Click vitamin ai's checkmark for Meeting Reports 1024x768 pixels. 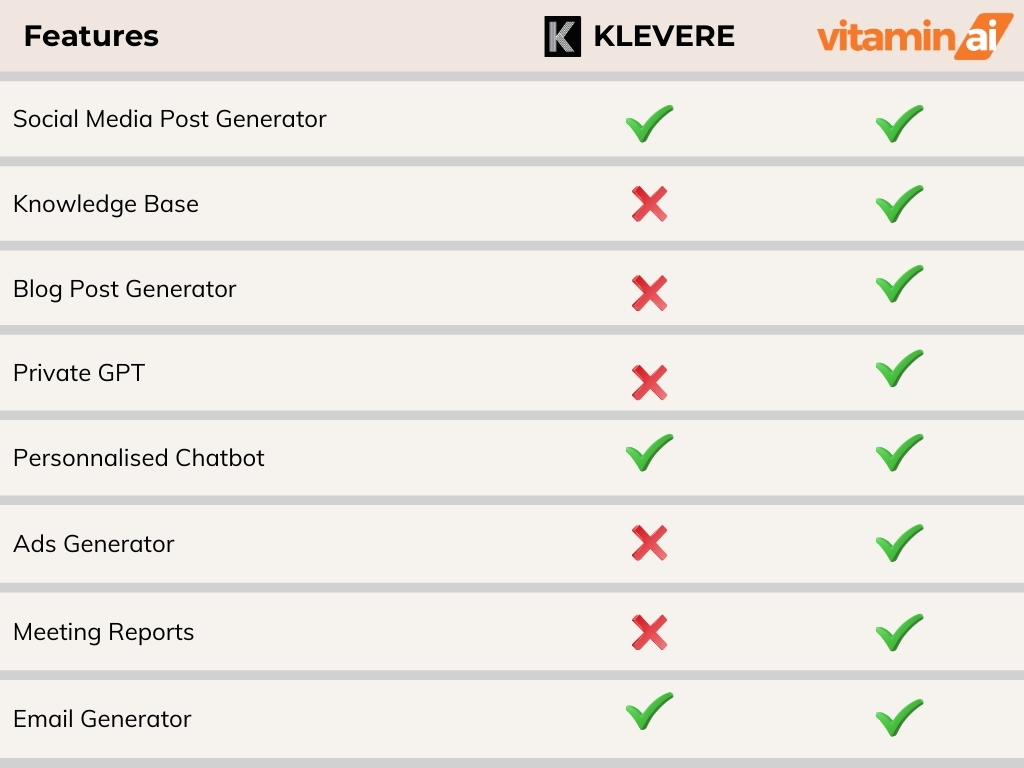pyautogui.click(x=899, y=632)
